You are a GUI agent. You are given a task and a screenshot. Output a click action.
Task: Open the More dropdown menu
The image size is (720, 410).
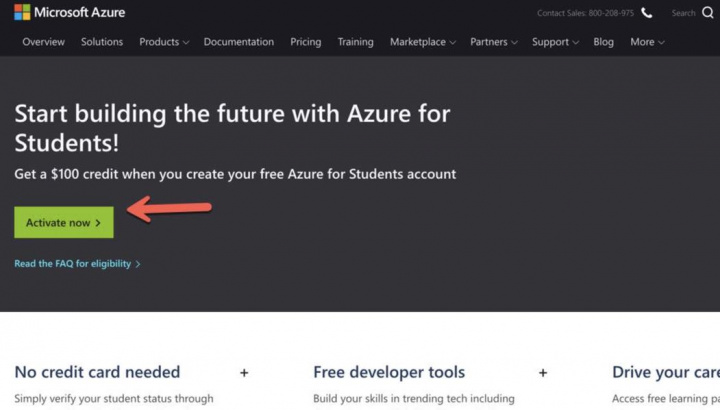647,42
